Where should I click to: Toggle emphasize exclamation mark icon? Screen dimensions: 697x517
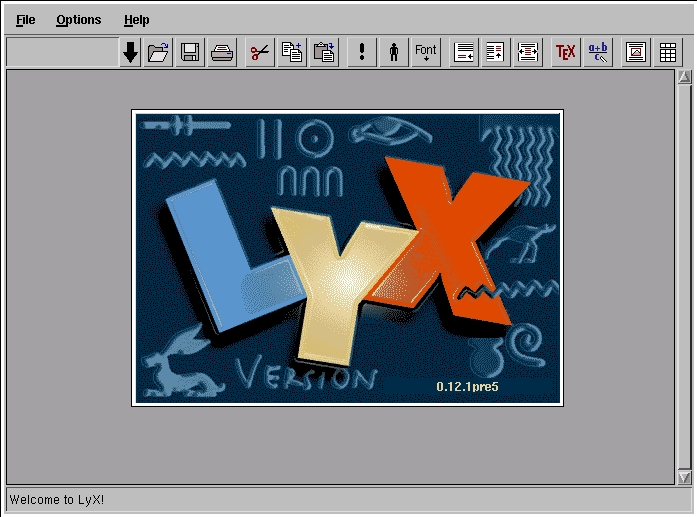[361, 52]
